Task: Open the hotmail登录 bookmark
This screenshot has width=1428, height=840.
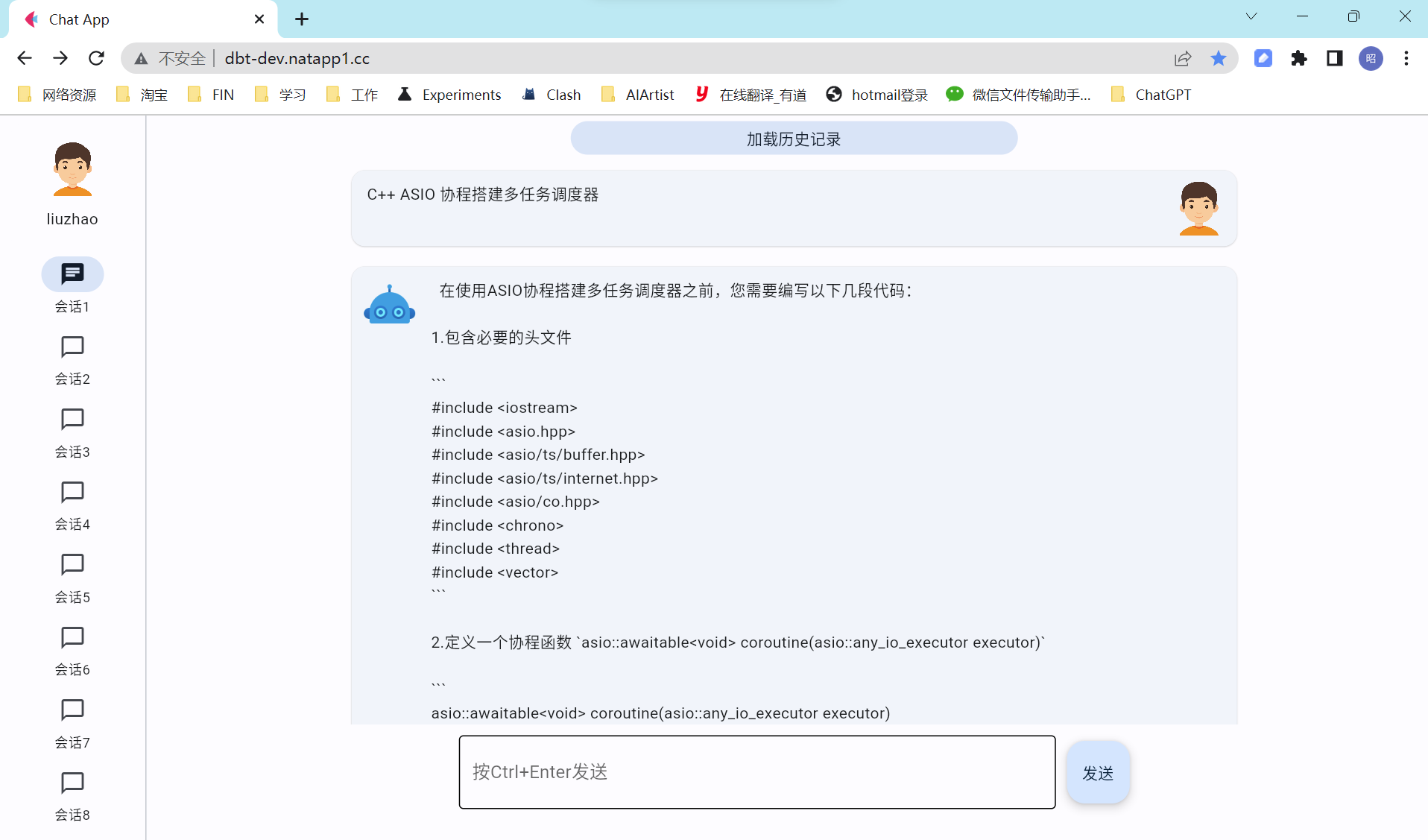Action: pyautogui.click(x=877, y=95)
